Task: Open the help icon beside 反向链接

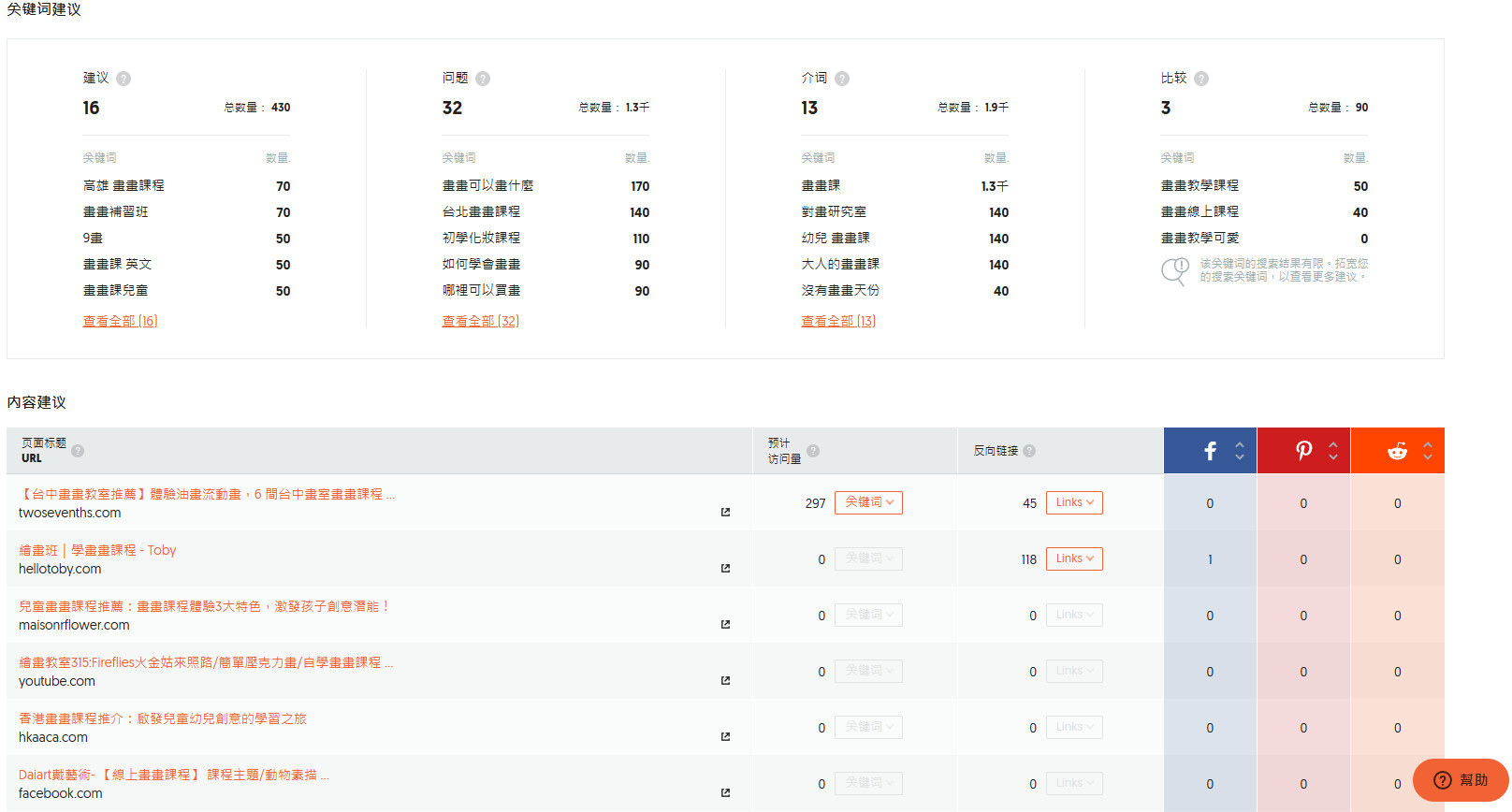Action: pyautogui.click(x=1029, y=451)
